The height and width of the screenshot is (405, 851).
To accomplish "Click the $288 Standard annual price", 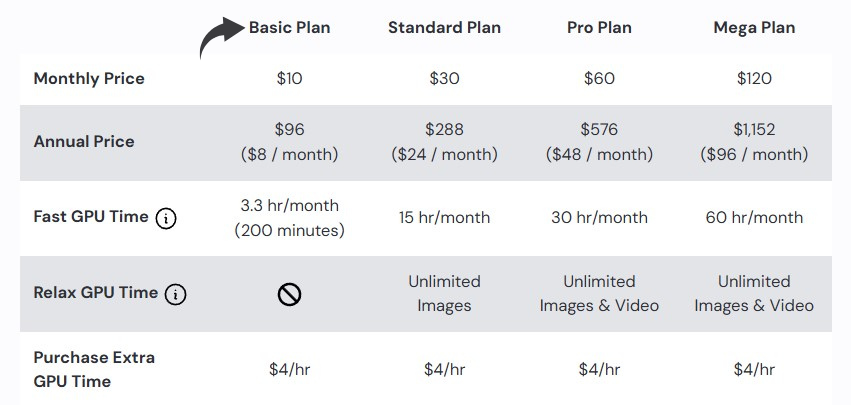I will (444, 130).
